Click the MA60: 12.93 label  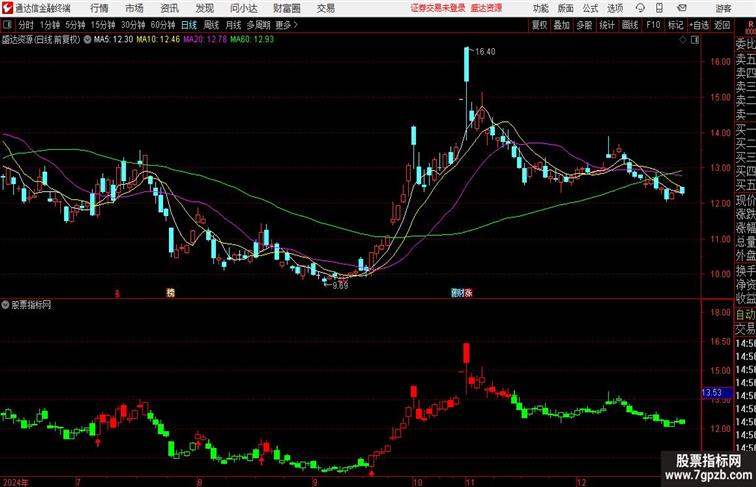point(252,40)
